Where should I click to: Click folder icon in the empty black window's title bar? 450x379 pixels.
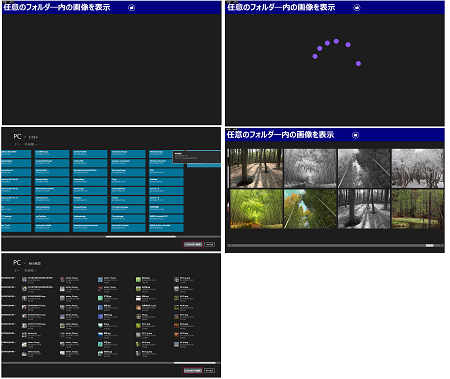click(x=132, y=8)
